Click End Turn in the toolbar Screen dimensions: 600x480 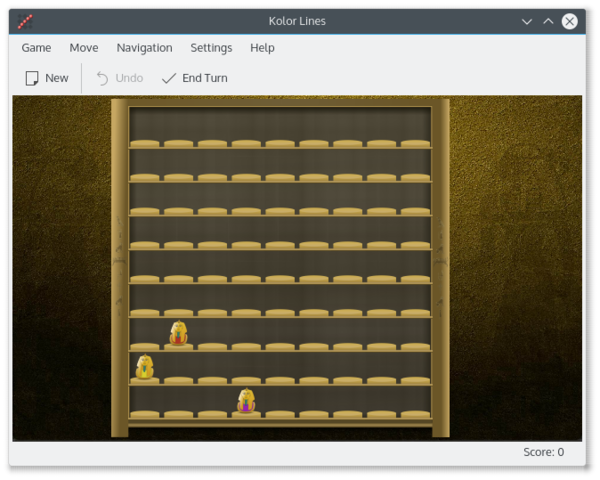click(x=195, y=78)
